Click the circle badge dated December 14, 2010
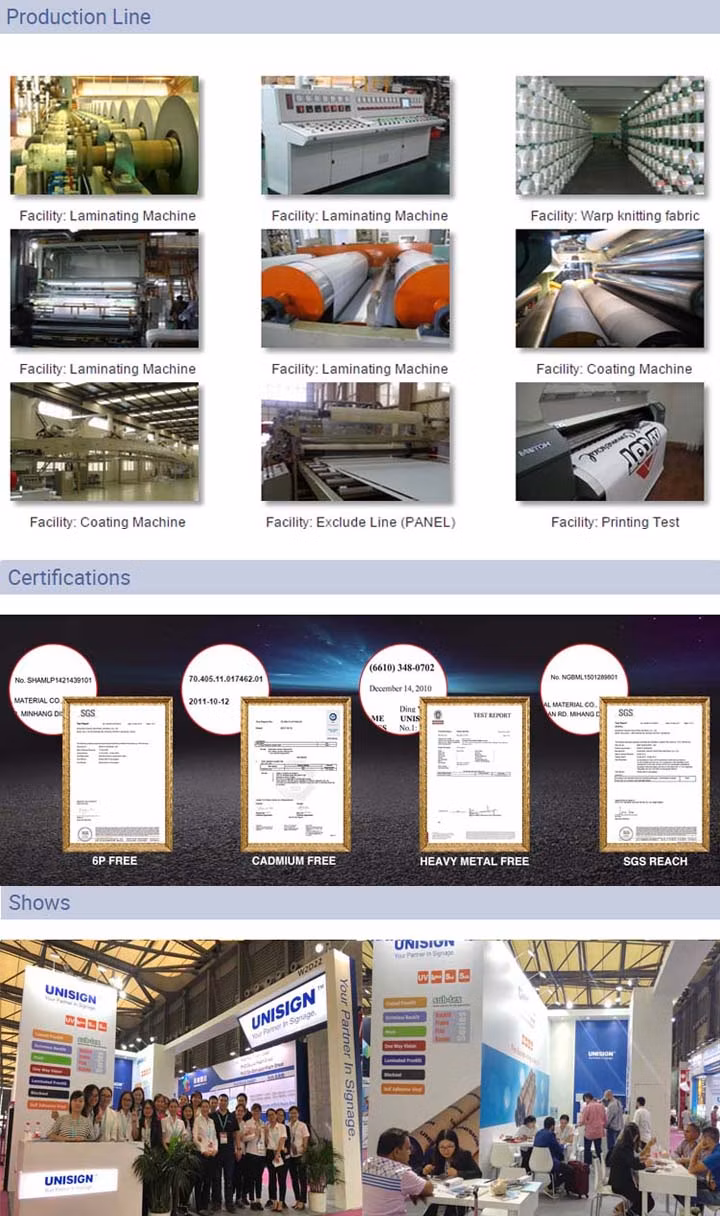 click(x=402, y=688)
